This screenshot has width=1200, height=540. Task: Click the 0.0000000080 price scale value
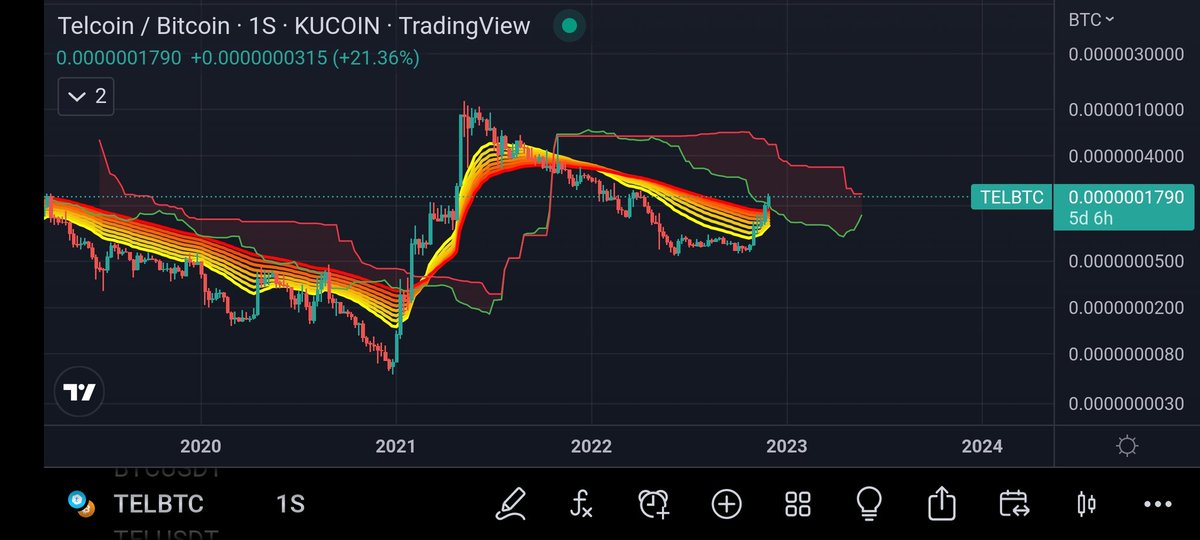(1126, 355)
